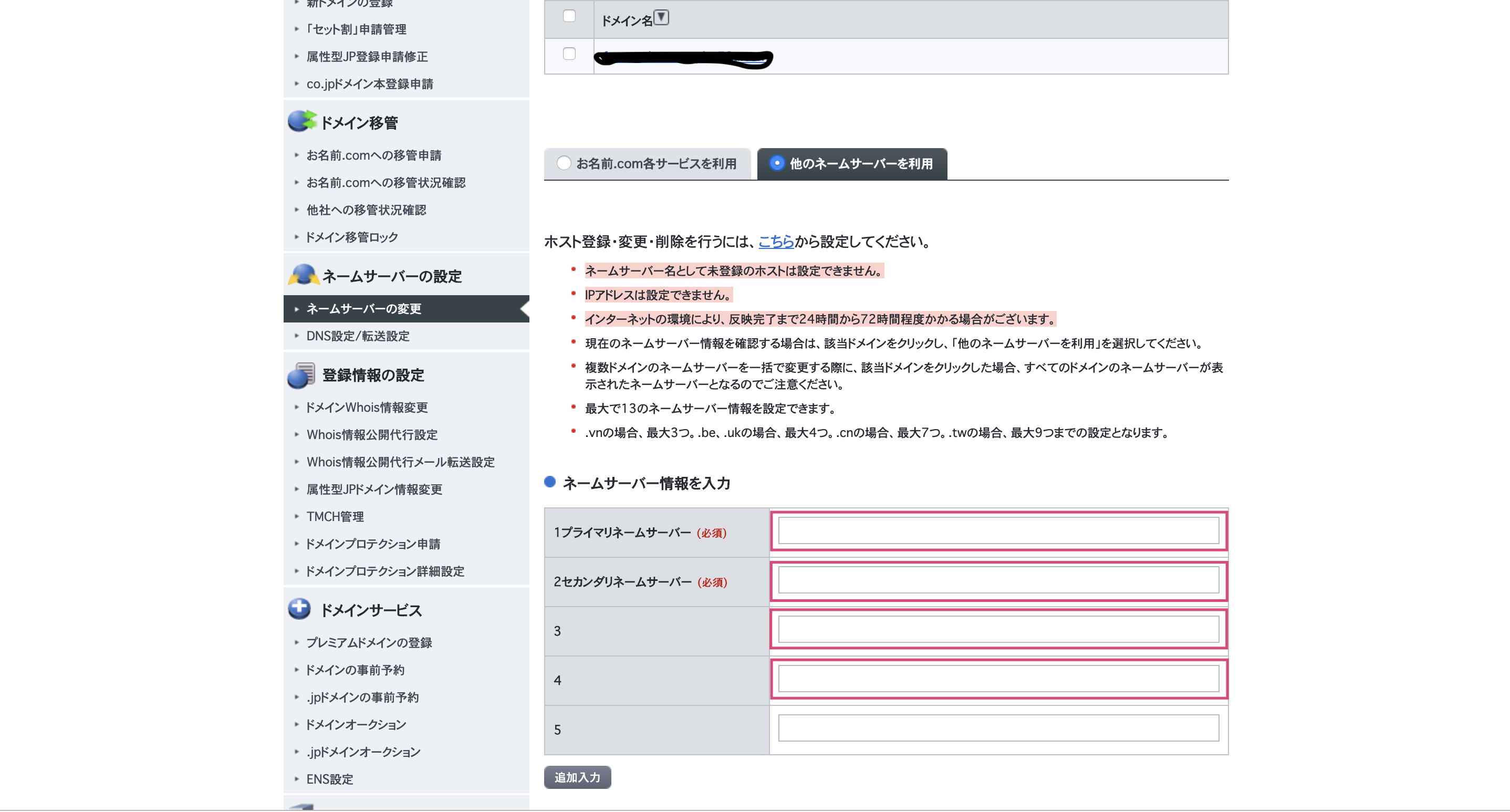
Task: Click the 登録情報の設定 heading text
Action: [373, 375]
